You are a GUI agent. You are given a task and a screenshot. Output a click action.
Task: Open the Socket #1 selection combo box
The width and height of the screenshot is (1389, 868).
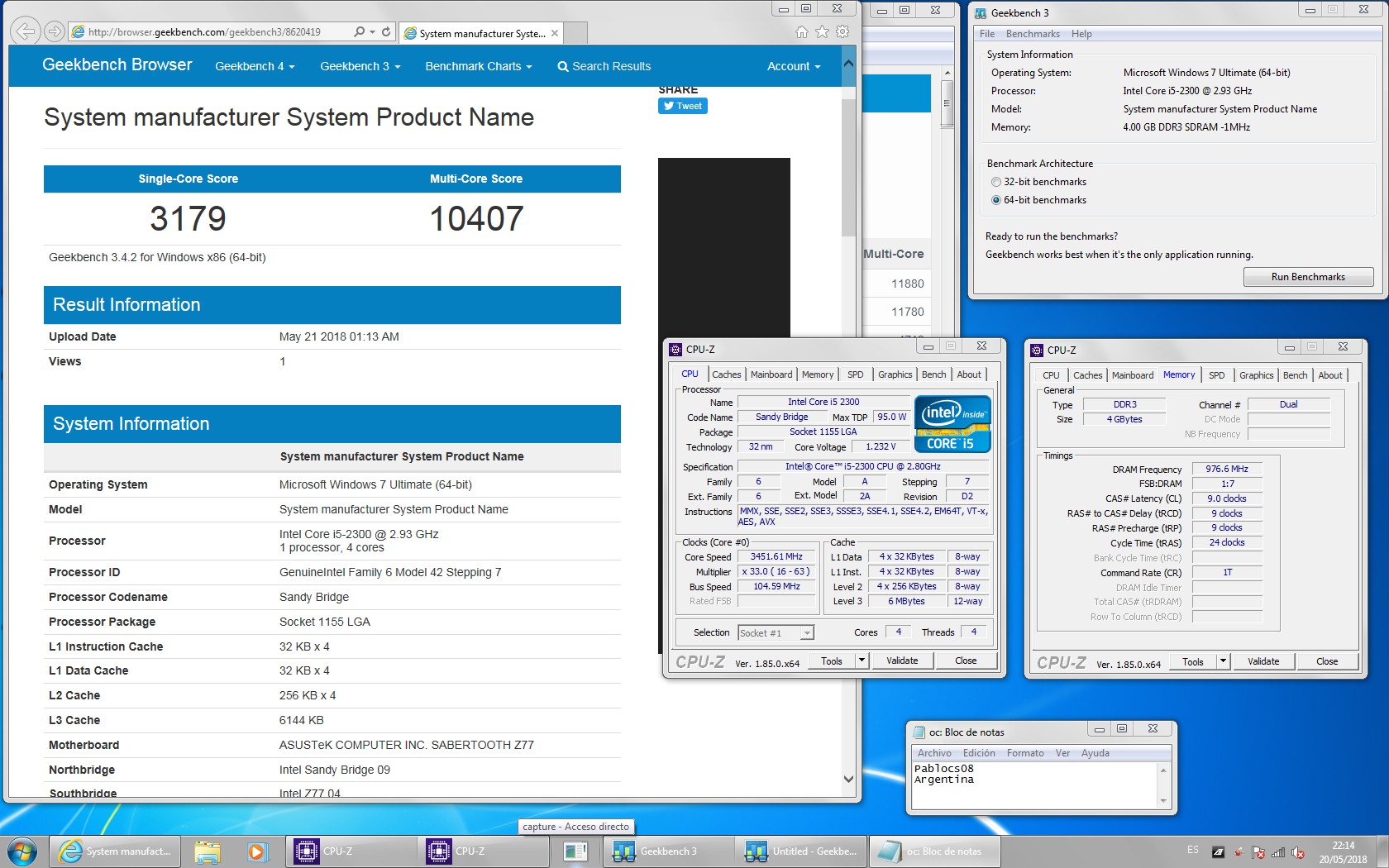point(776,632)
